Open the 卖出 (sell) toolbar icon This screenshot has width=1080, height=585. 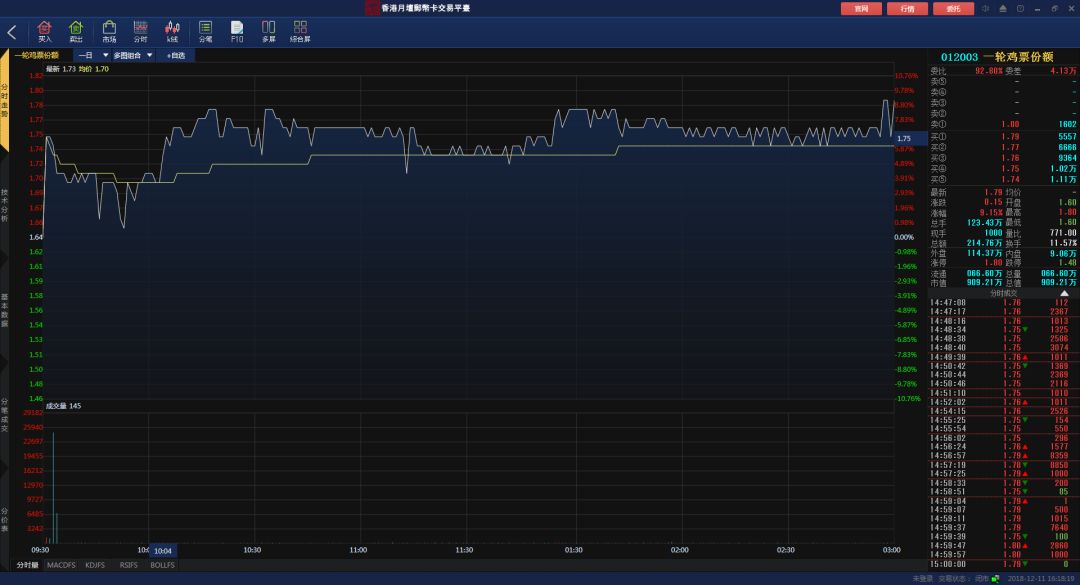pos(76,32)
